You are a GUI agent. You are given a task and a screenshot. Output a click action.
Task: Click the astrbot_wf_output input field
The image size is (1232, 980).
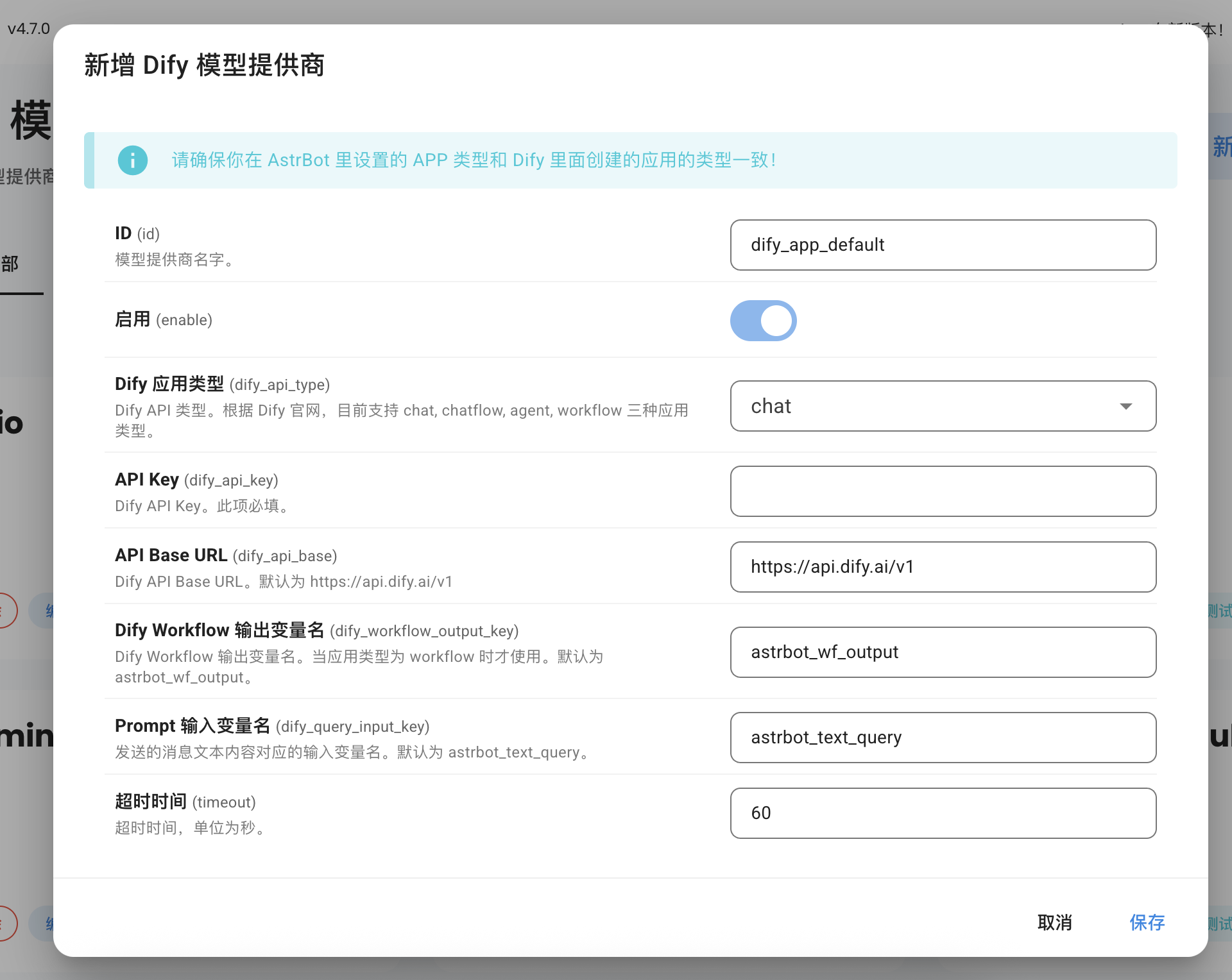coord(943,652)
